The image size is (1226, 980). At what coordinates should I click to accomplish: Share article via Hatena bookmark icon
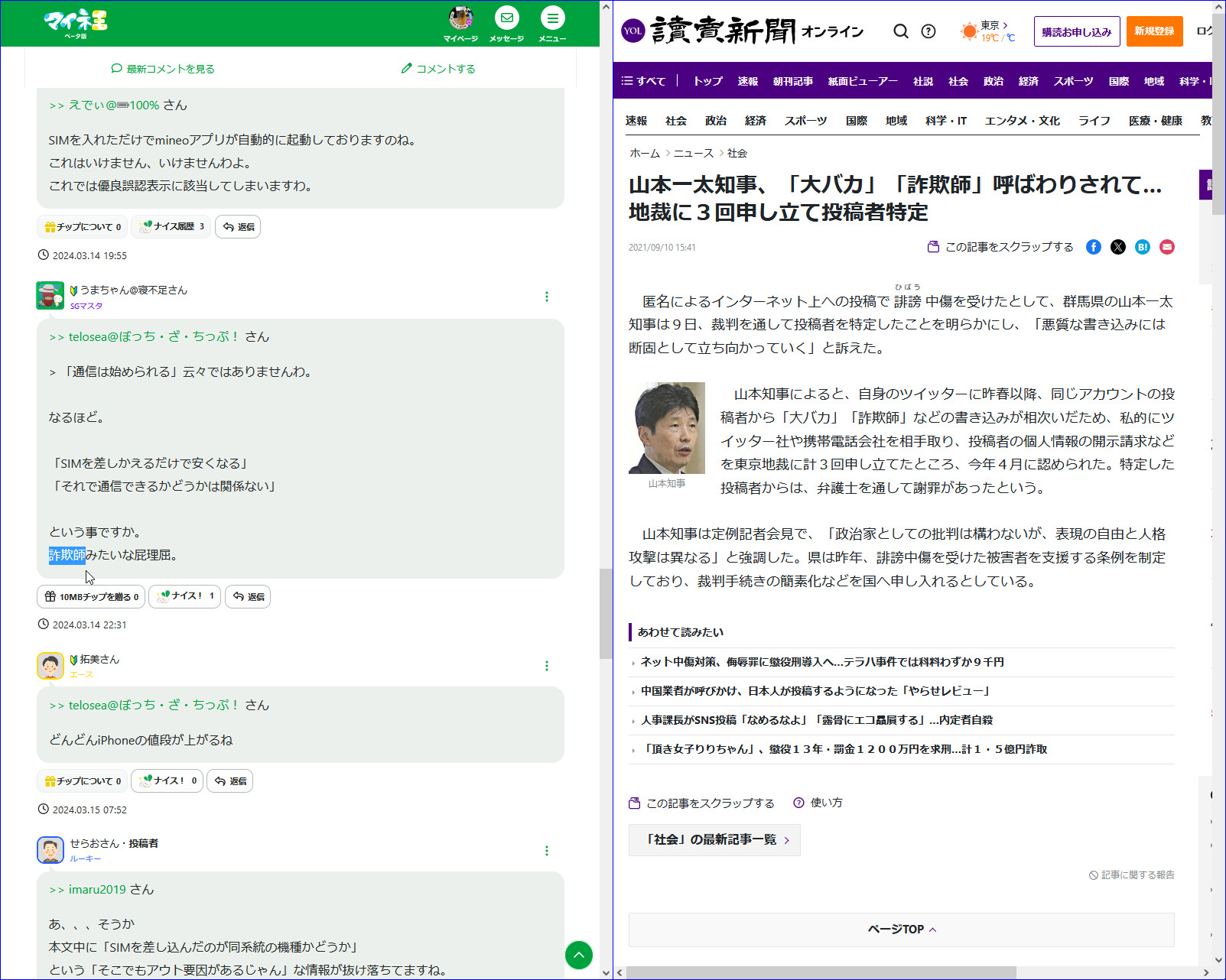[x=1143, y=247]
